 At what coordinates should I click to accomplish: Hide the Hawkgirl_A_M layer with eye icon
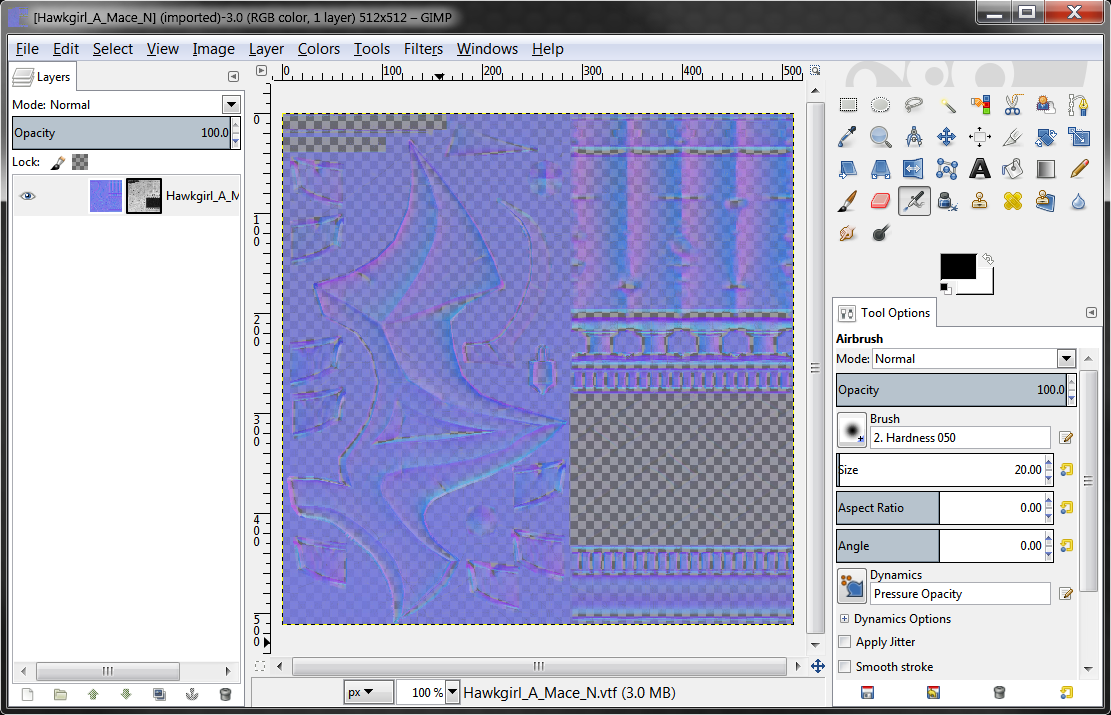coord(28,196)
